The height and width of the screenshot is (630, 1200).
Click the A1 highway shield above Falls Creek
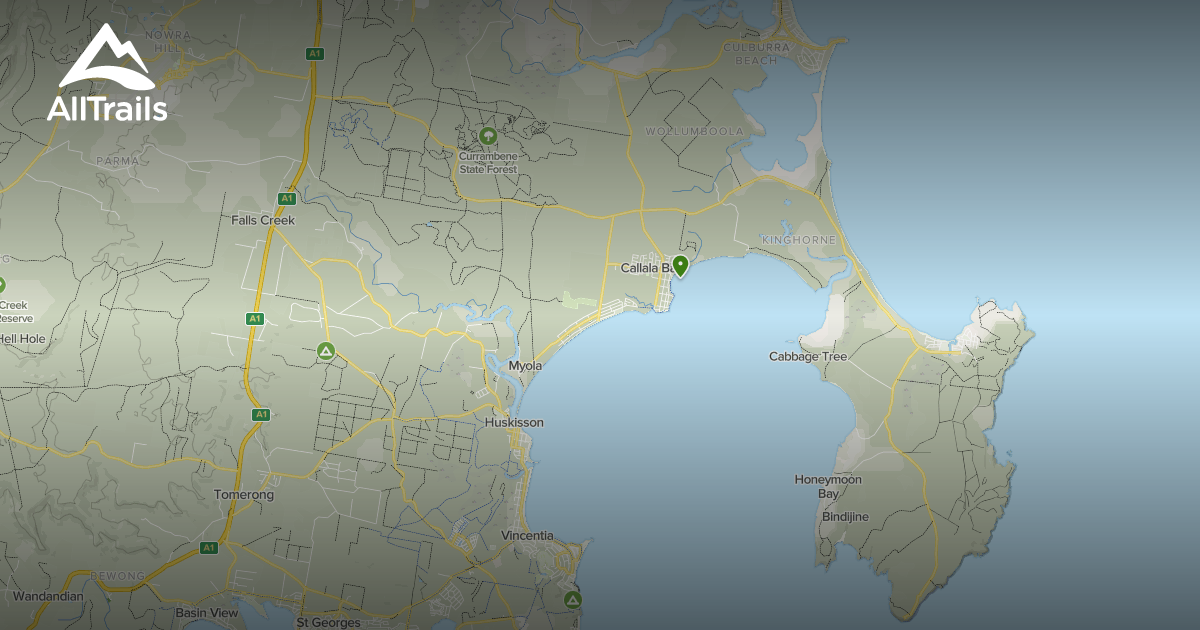click(x=287, y=197)
